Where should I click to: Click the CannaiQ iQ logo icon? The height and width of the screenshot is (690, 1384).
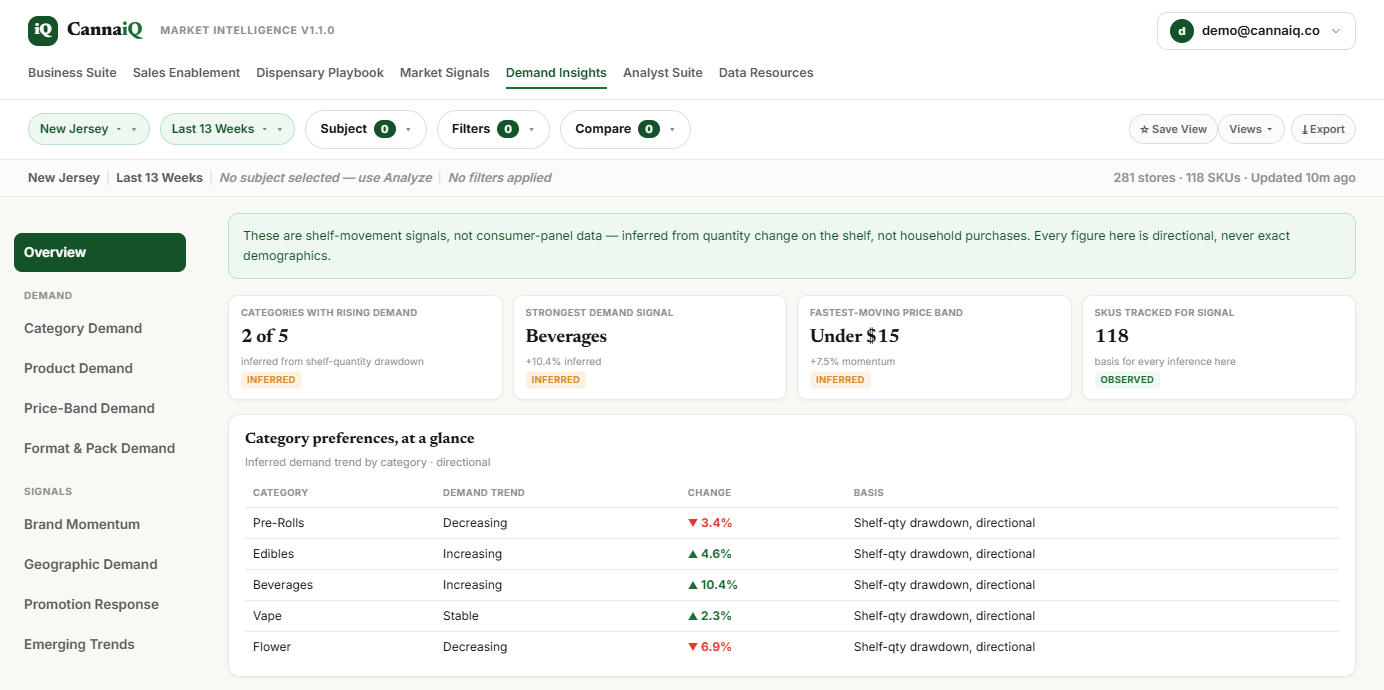point(43,31)
